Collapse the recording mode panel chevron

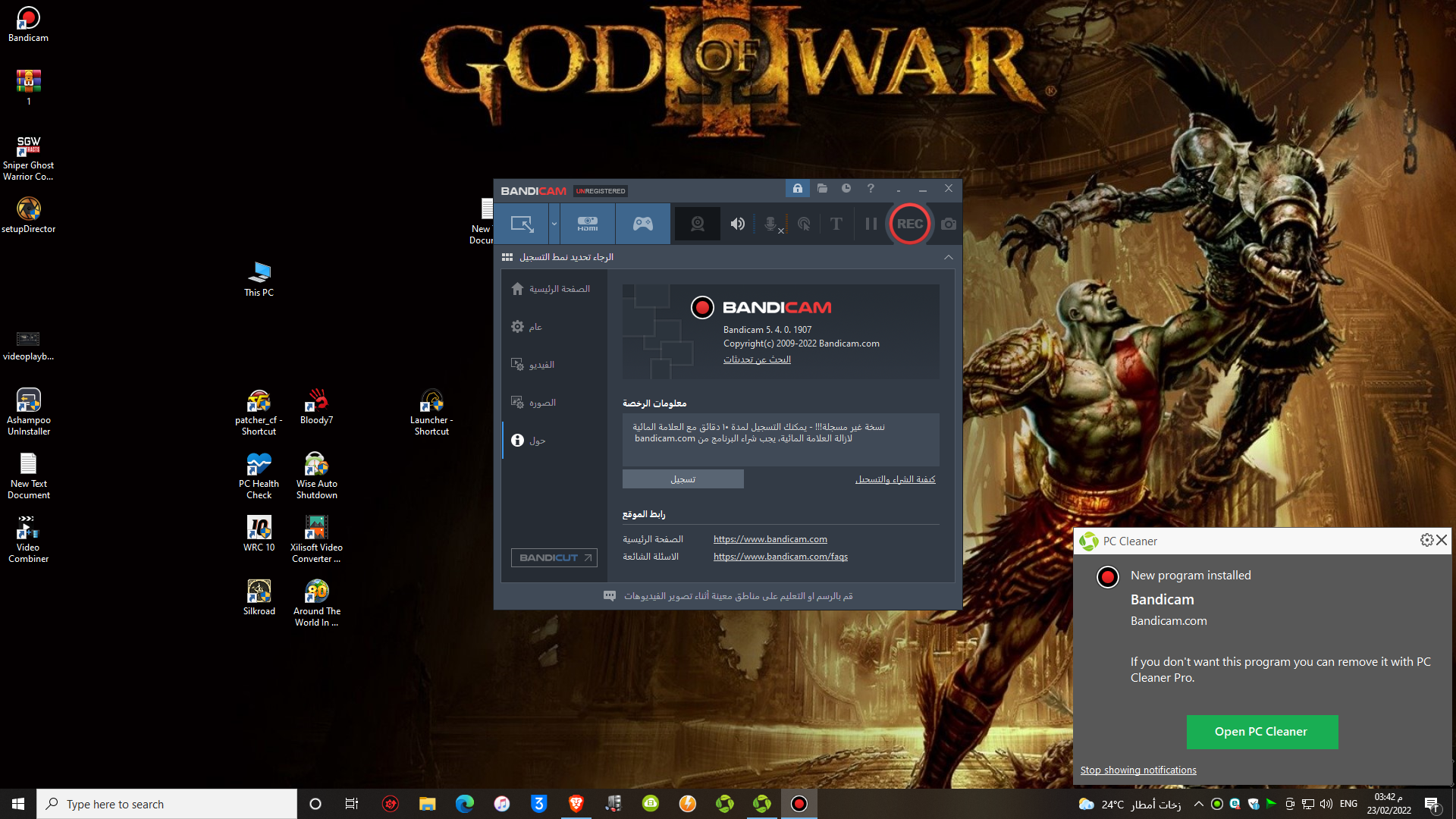click(x=949, y=257)
